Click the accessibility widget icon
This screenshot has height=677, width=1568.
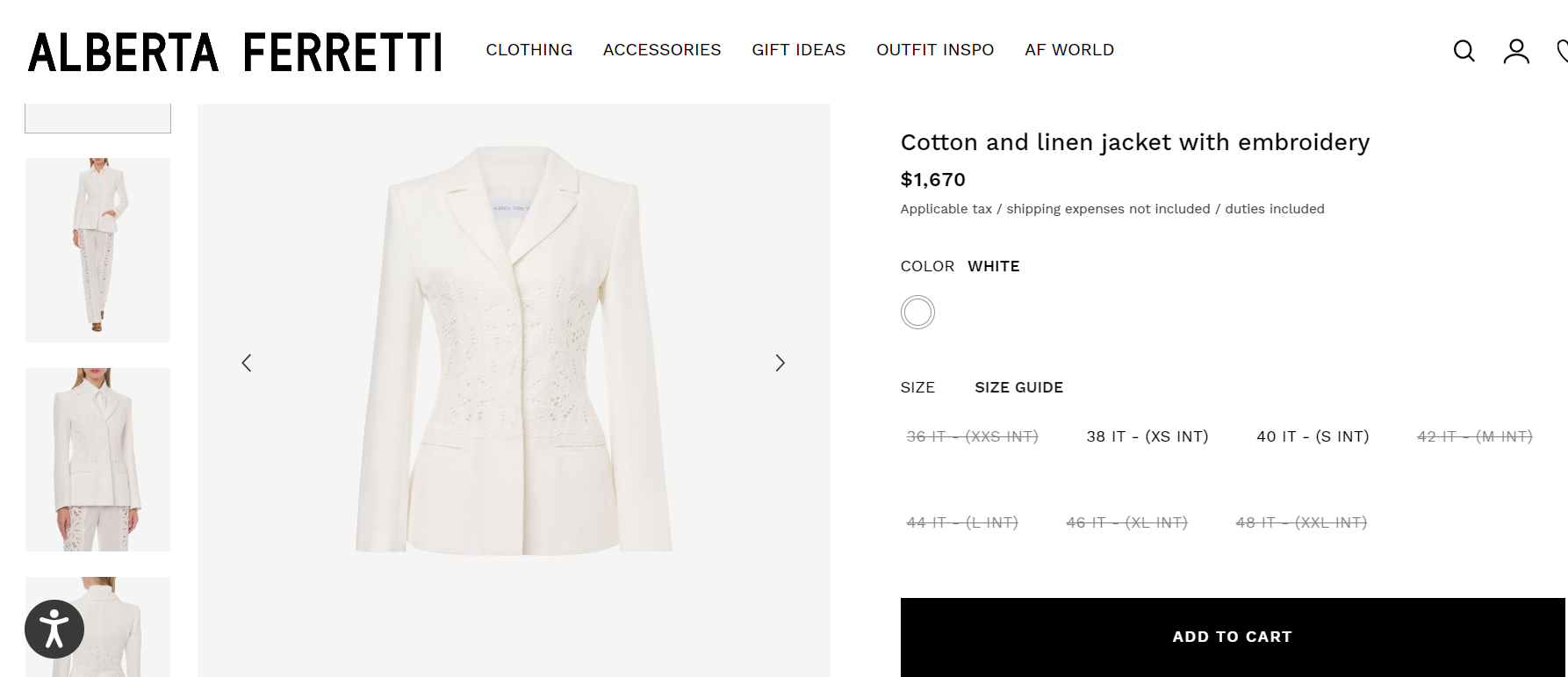(x=54, y=629)
